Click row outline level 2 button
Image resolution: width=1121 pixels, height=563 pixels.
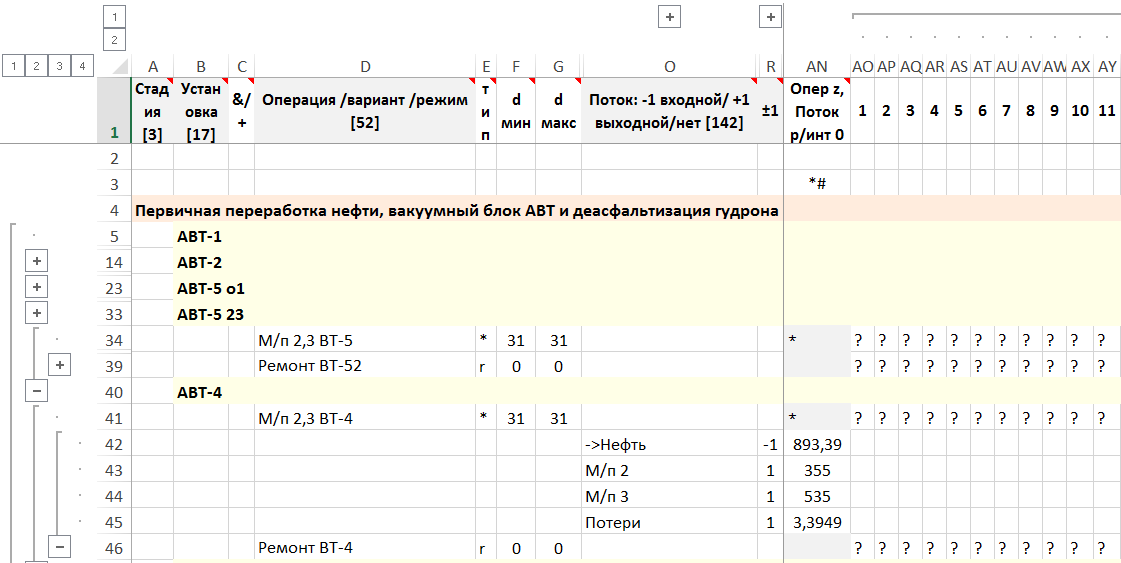coord(36,66)
